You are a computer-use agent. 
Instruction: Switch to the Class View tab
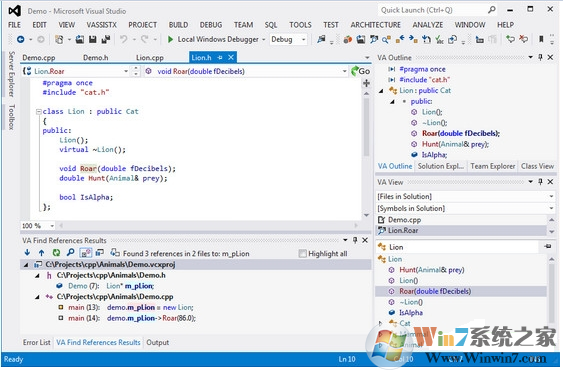pyautogui.click(x=537, y=166)
